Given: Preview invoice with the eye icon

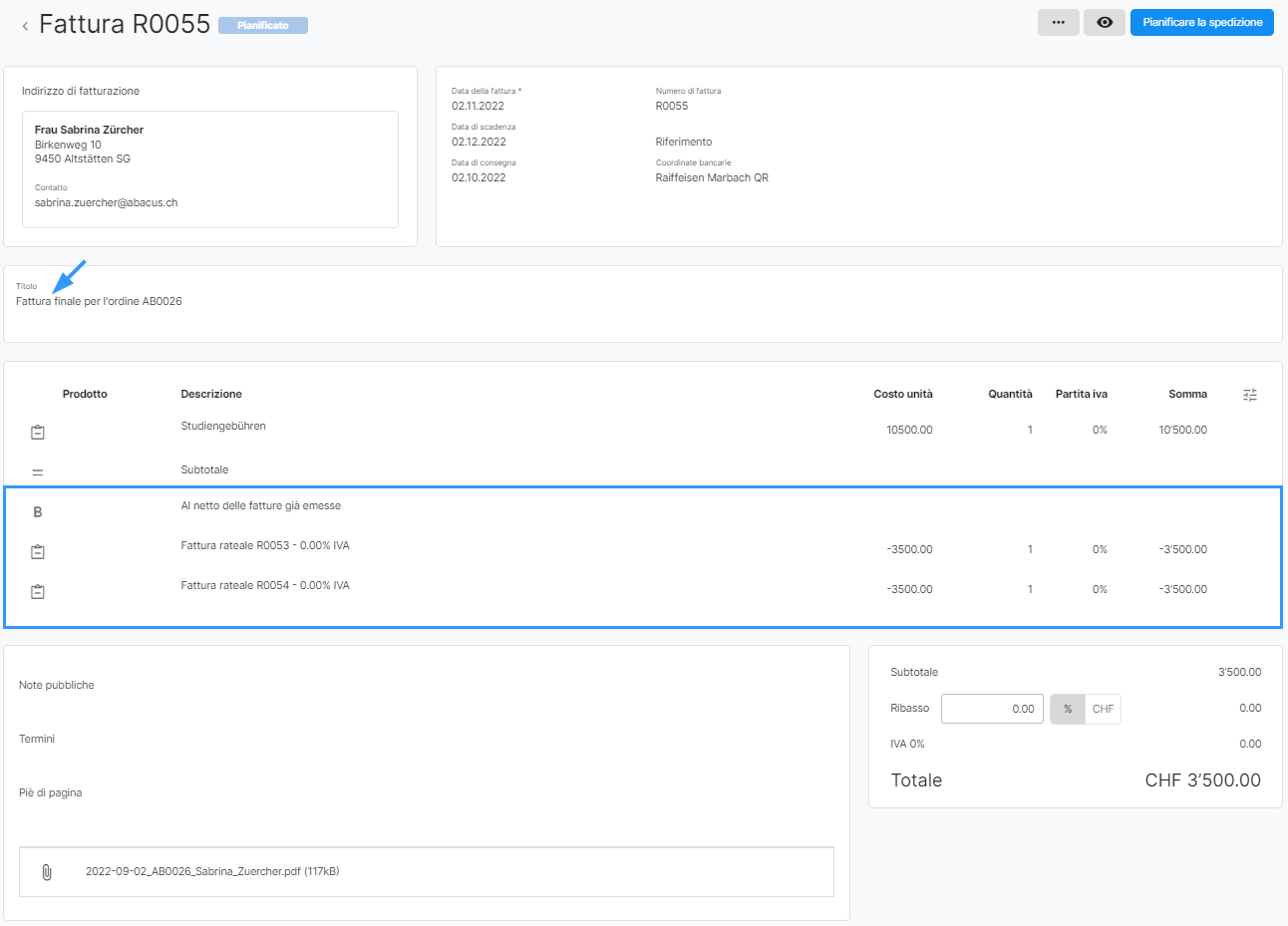Looking at the screenshot, I should point(1104,22).
